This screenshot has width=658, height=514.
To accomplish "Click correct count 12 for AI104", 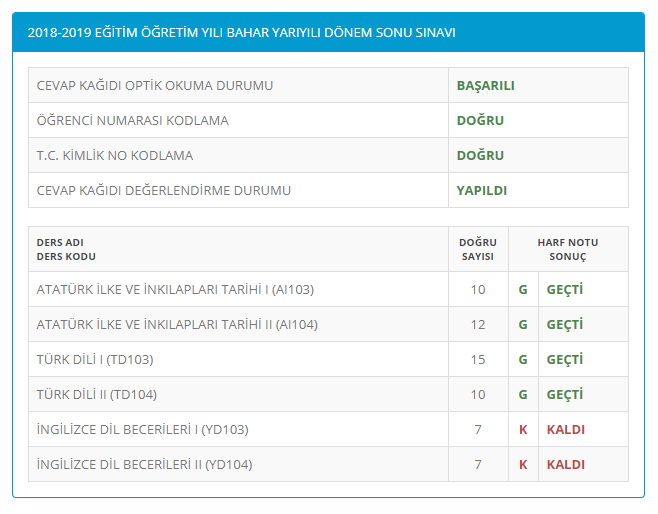I will (478, 324).
